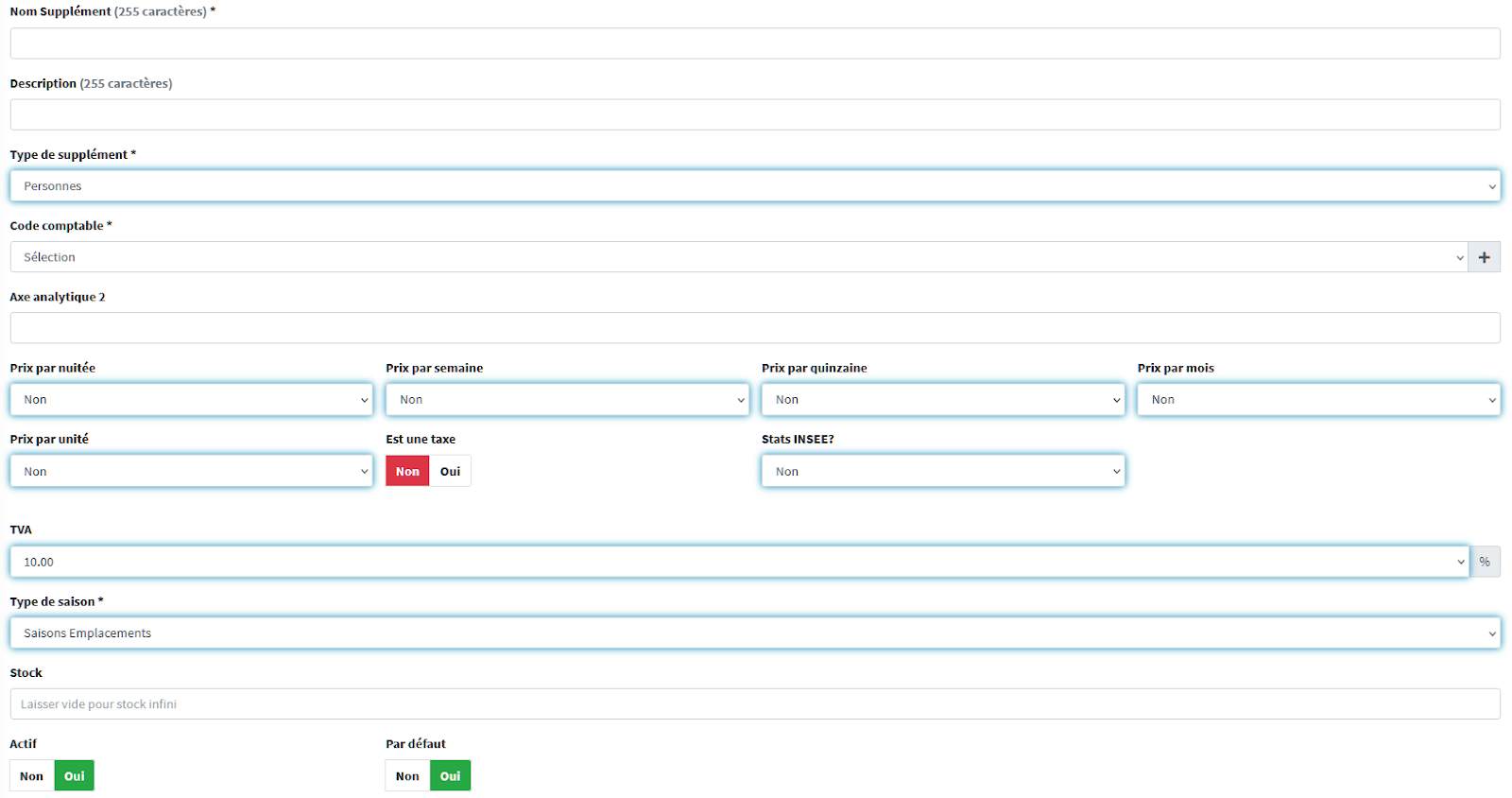The height and width of the screenshot is (798, 1512).
Task: Open the TVA rate dropdown
Action: coord(739,562)
